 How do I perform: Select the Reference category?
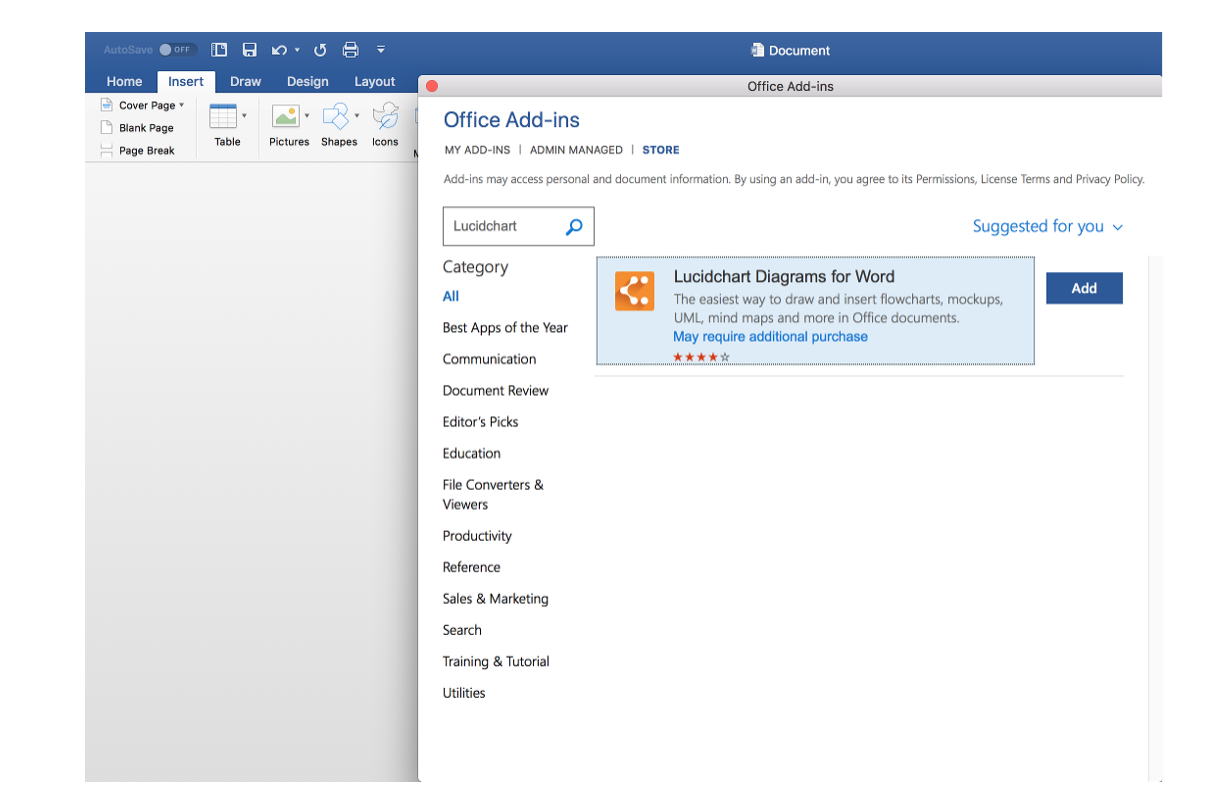point(472,567)
